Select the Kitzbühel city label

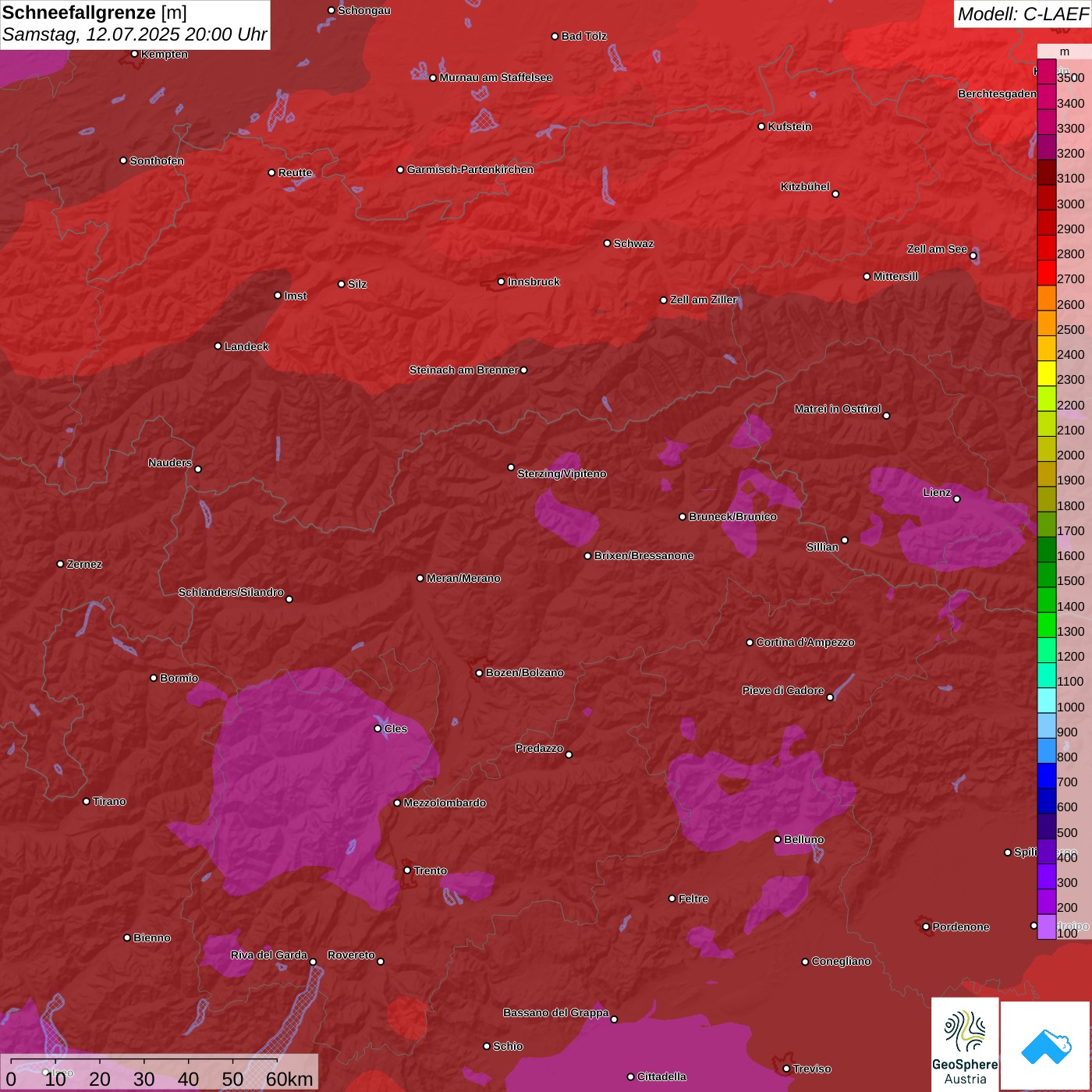click(805, 186)
